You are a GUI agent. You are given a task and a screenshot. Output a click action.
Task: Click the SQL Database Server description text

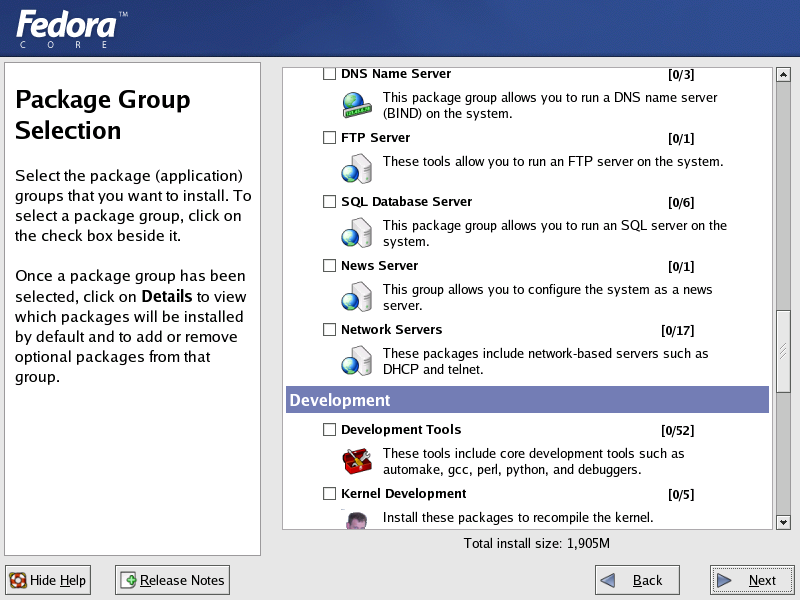point(555,233)
